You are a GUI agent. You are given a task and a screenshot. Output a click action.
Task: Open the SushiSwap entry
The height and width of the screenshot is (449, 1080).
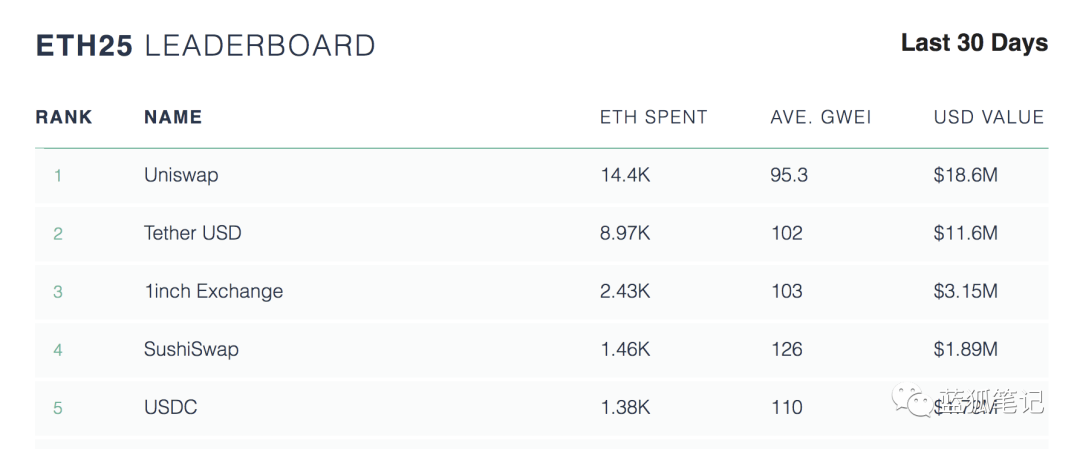[191, 349]
